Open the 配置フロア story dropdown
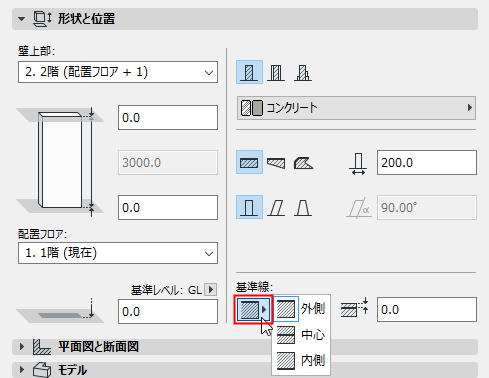Screen dimensions: 489x378 pyautogui.click(x=118, y=253)
